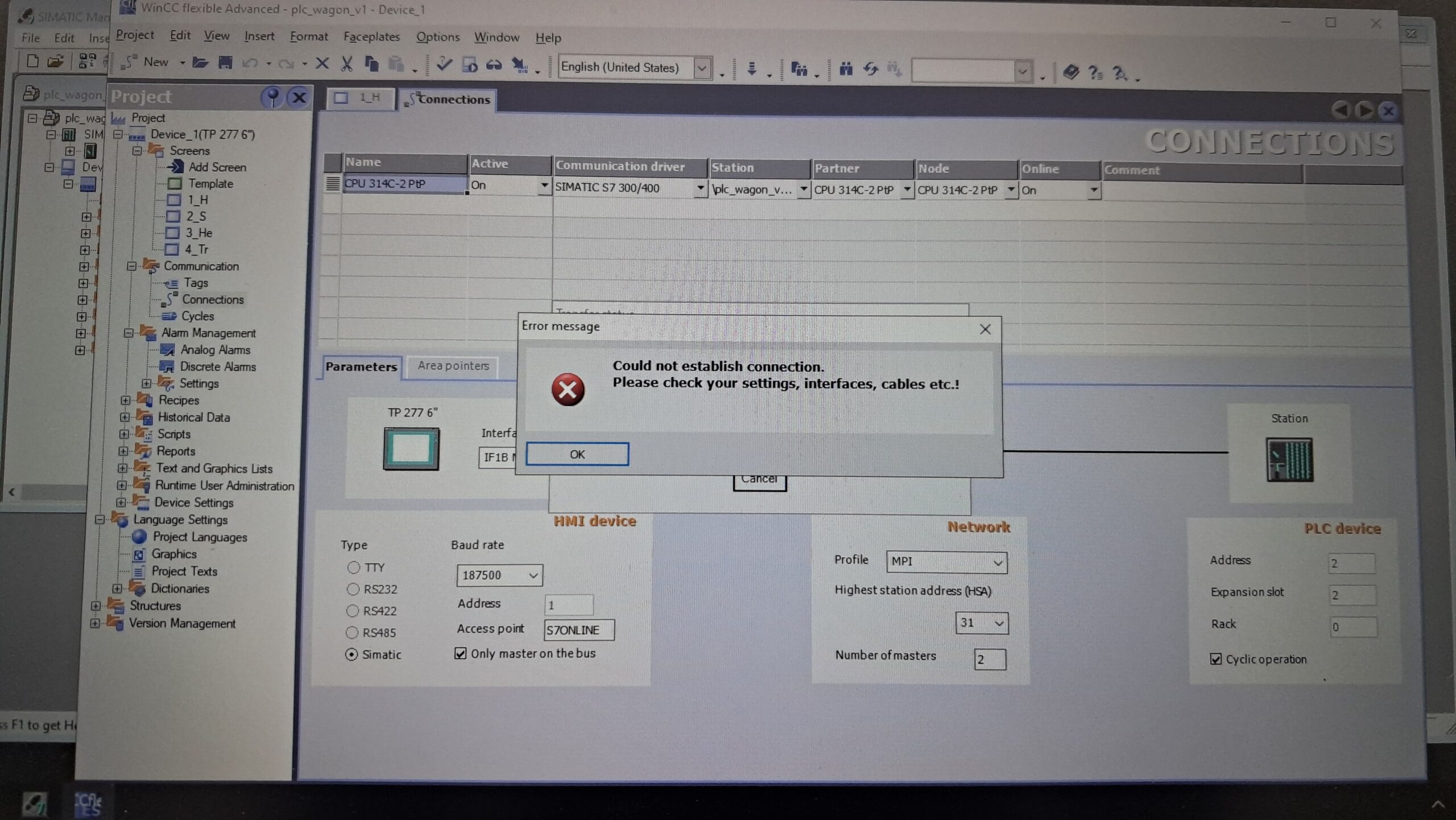Click the Number of masters field
The width and height of the screenshot is (1456, 820).
[x=990, y=660]
